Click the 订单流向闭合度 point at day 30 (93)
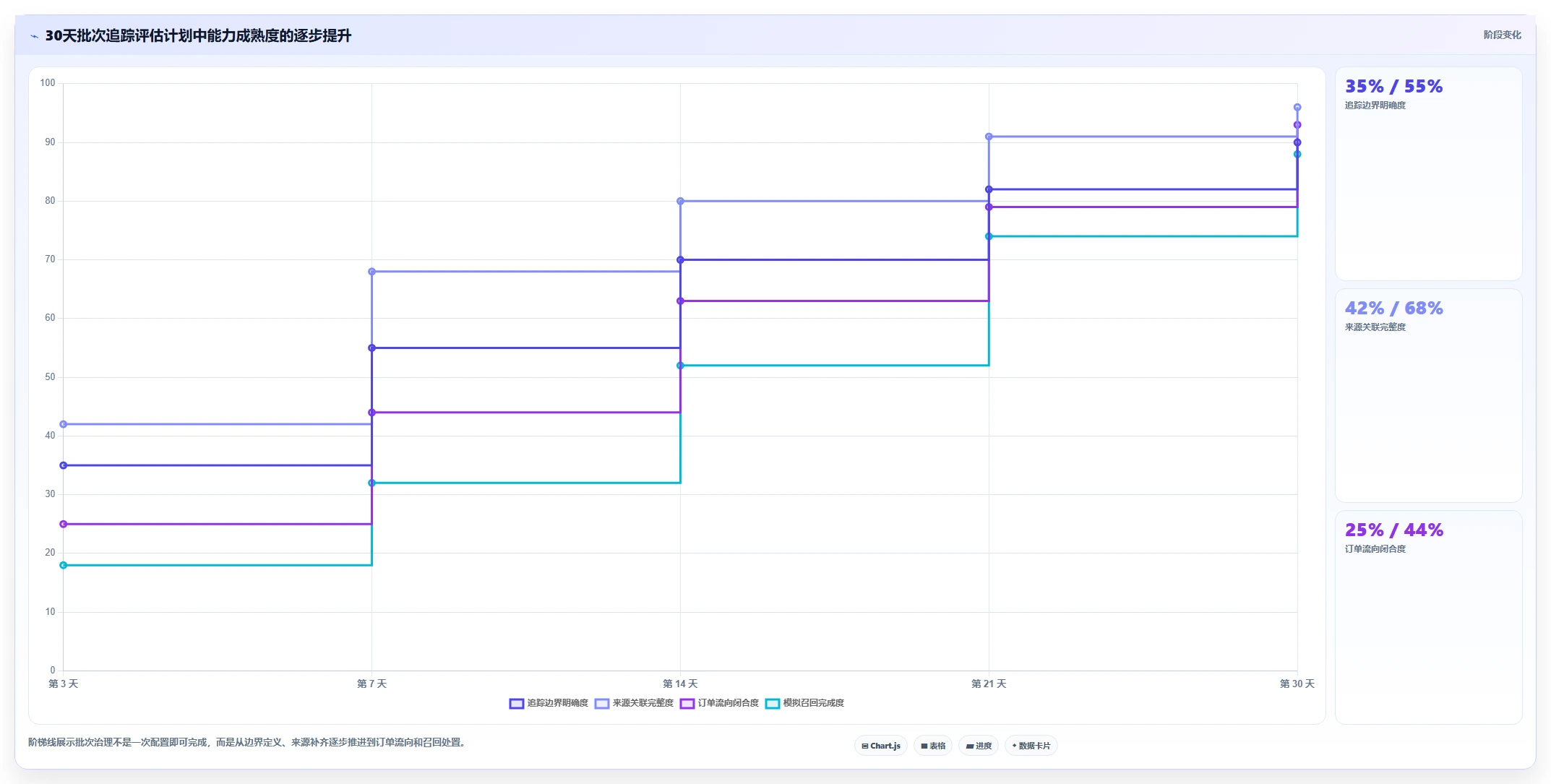Viewport: 1551px width, 784px height. tap(1297, 125)
